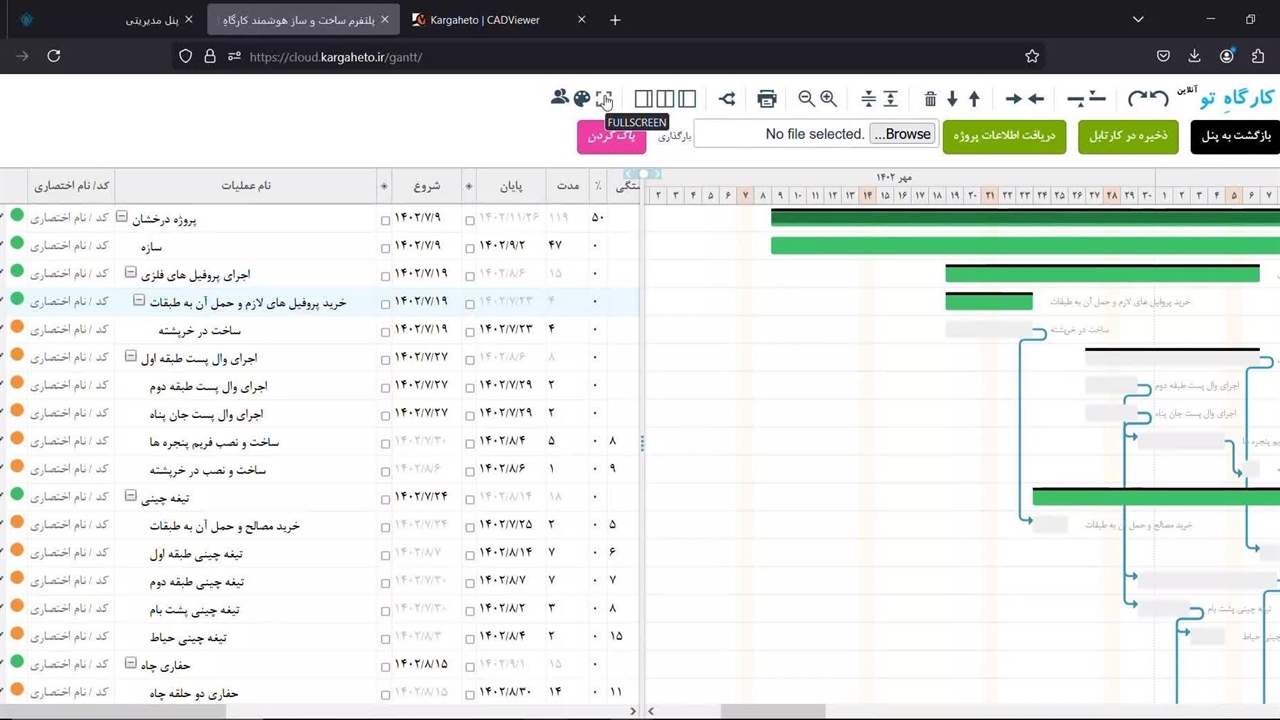Open the color palette icon
The width and height of the screenshot is (1280, 720).
coord(582,98)
